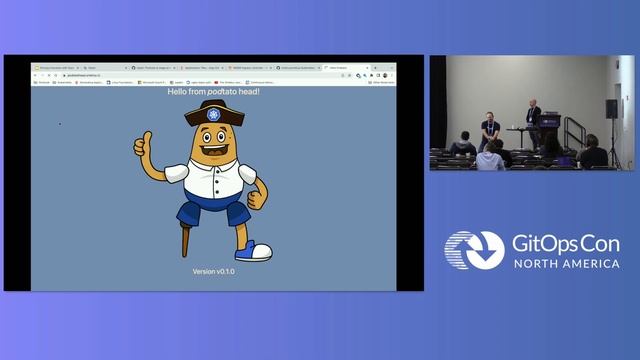Image resolution: width=640 pixels, height=360 pixels.
Task: Open the extensions puzzle icon
Action: [x=371, y=76]
